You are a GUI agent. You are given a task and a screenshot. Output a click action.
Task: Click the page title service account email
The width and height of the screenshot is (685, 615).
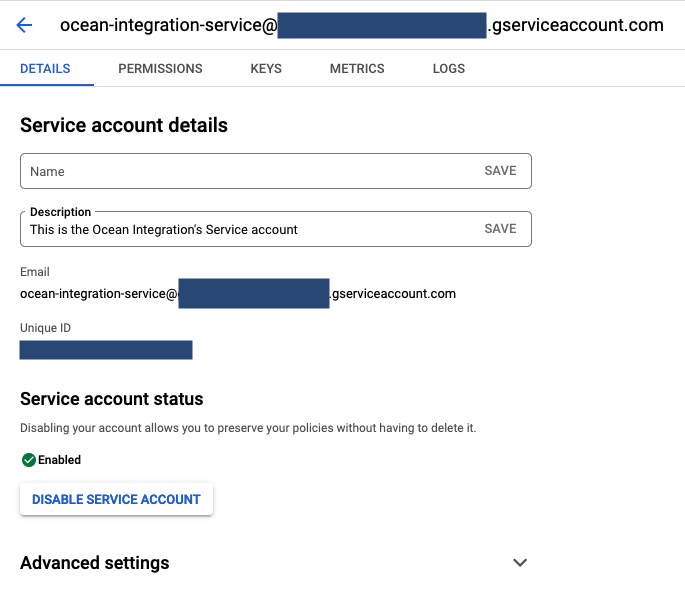(x=361, y=25)
